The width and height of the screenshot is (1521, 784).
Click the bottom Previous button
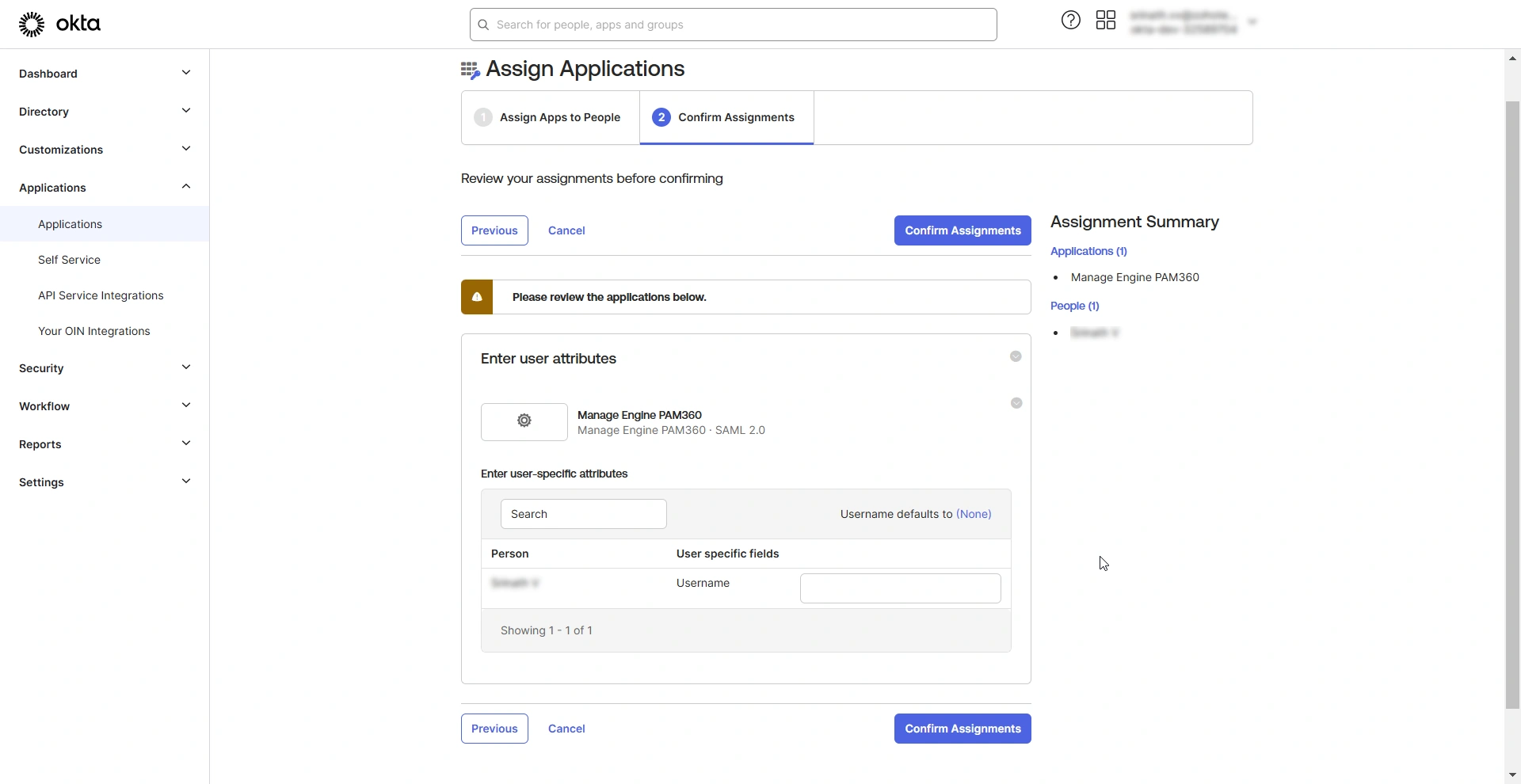[494, 729]
